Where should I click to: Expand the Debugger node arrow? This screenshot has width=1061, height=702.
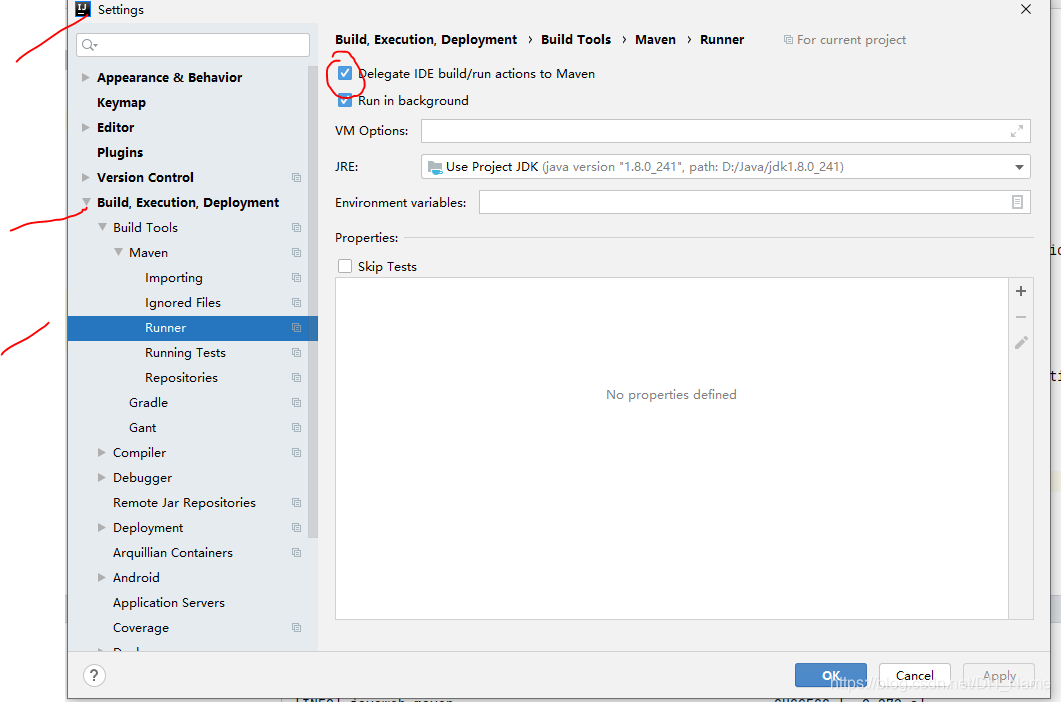click(x=101, y=477)
